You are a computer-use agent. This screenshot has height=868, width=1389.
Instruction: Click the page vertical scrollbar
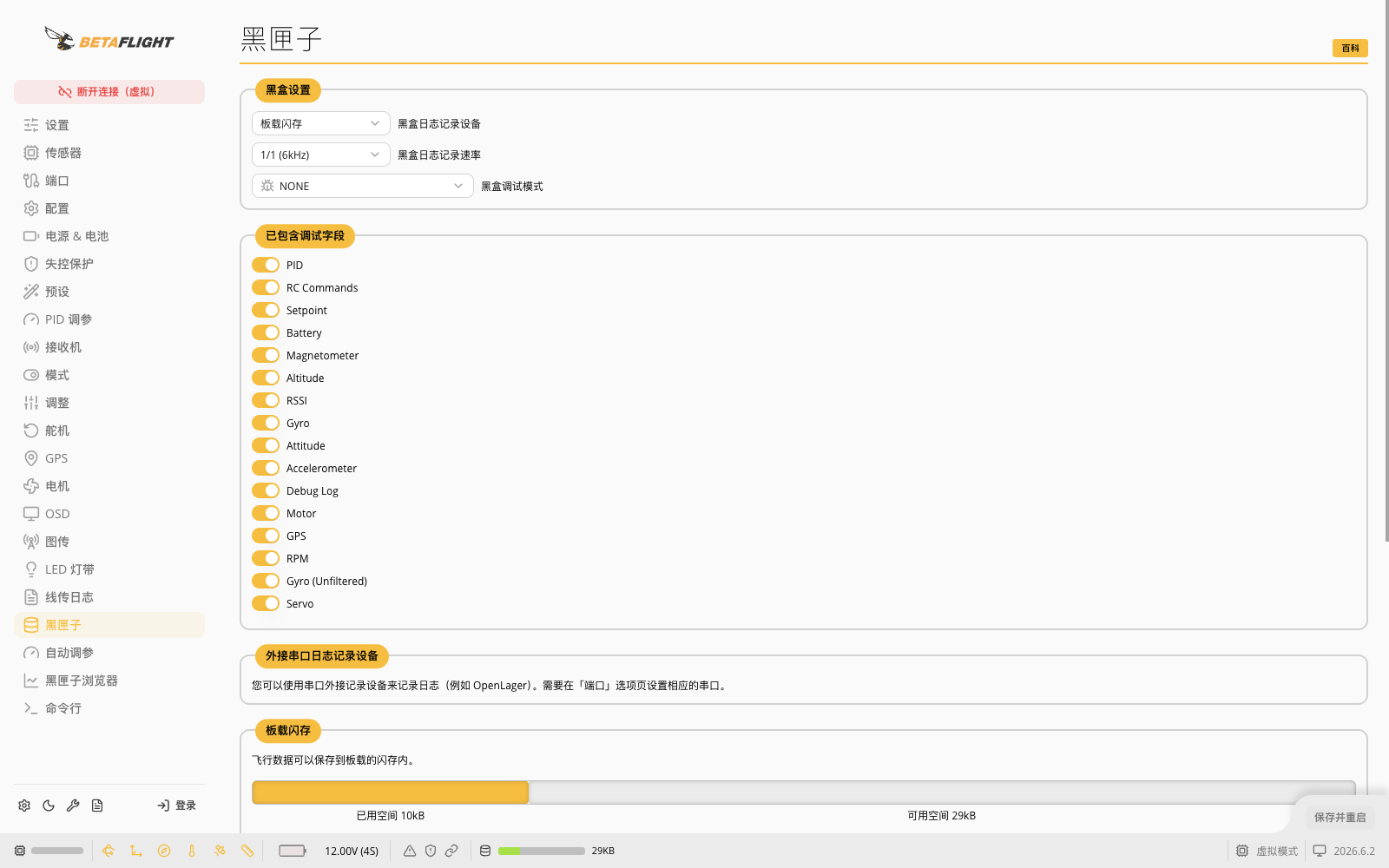(1386, 271)
